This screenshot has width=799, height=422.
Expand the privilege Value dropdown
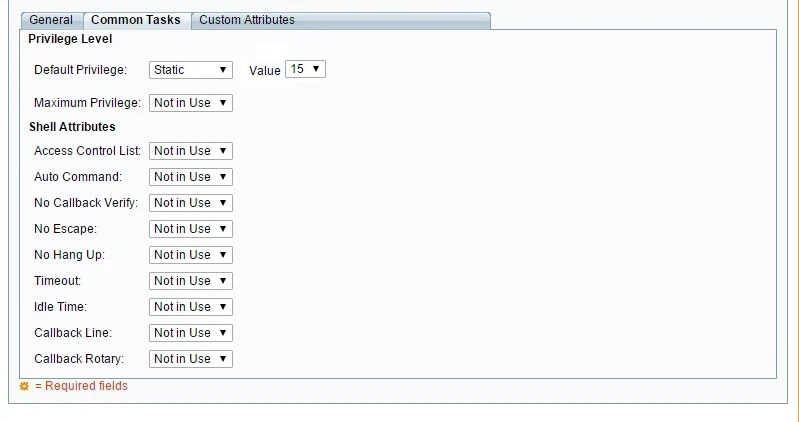(x=305, y=69)
